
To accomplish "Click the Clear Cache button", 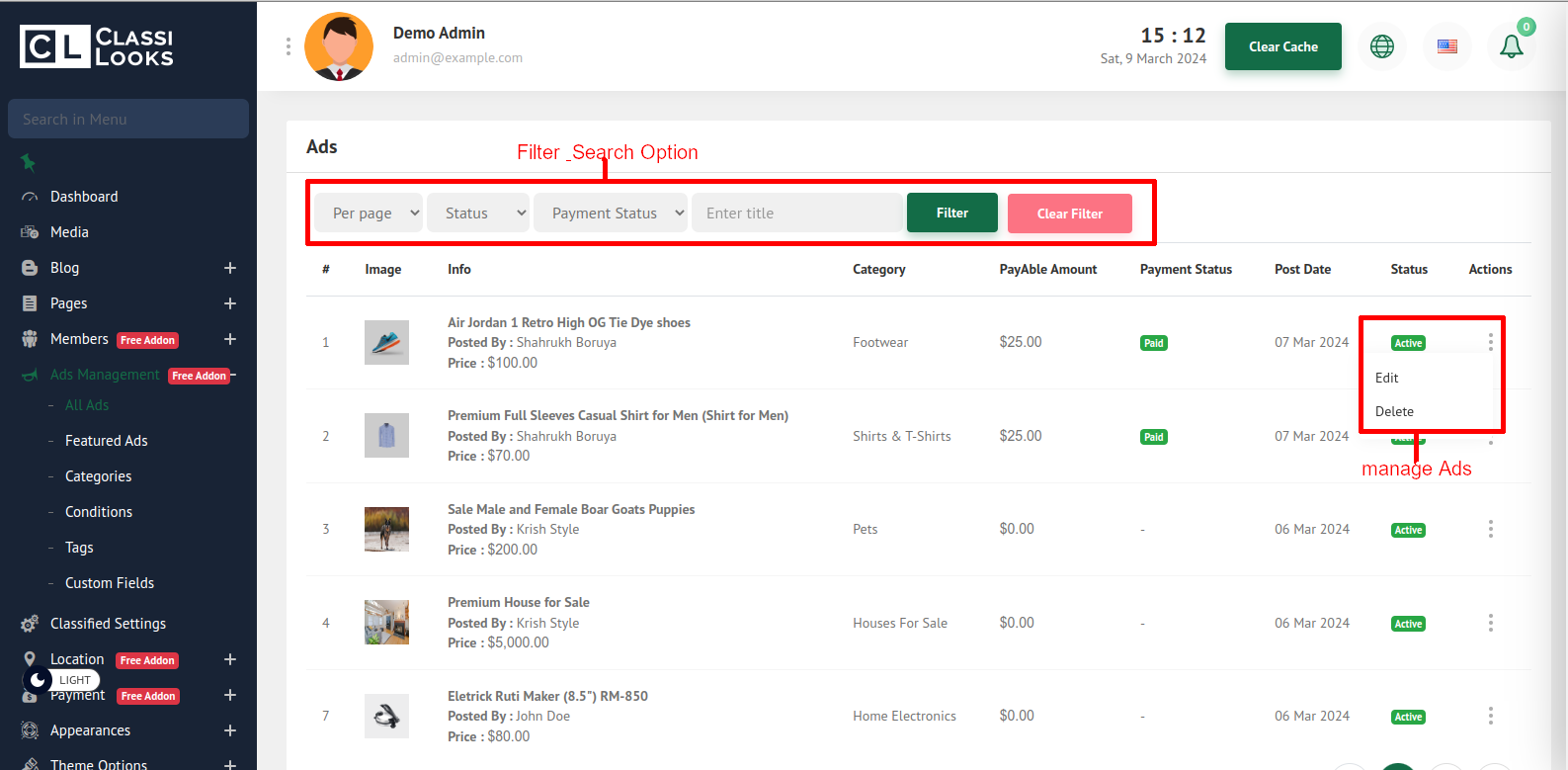I will tap(1282, 46).
